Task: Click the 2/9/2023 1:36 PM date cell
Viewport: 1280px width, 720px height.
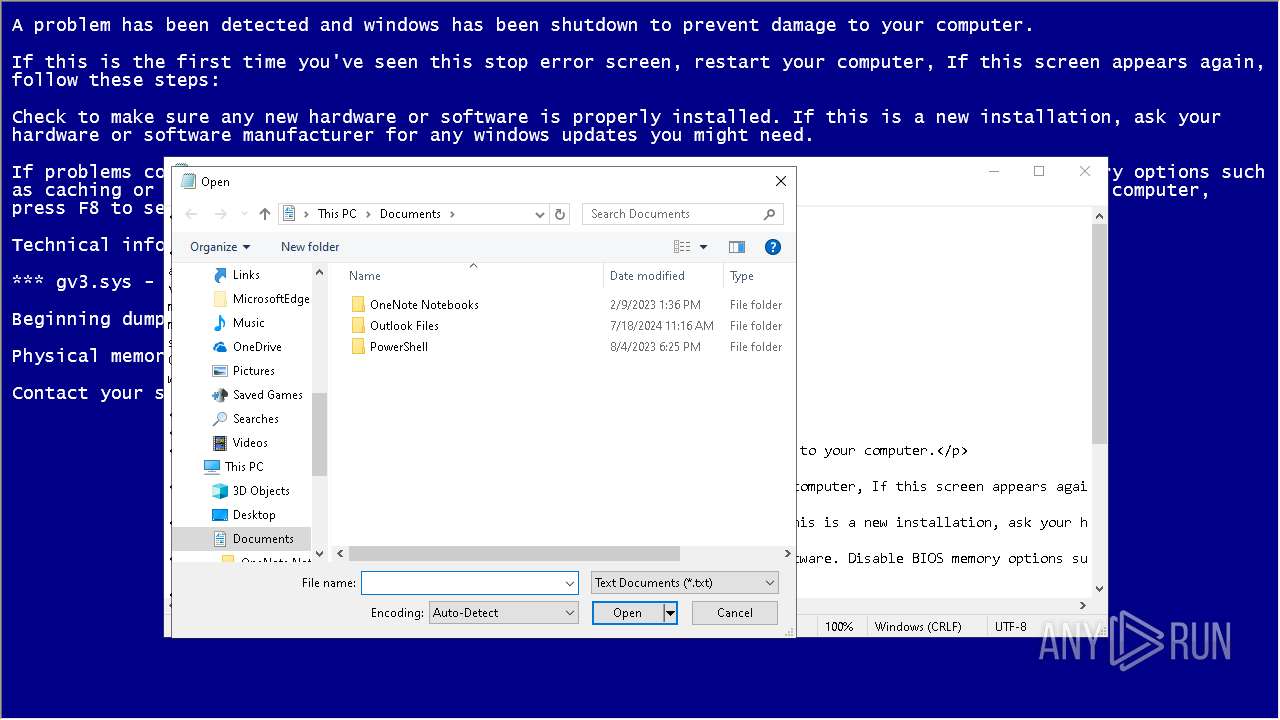Action: (x=655, y=305)
